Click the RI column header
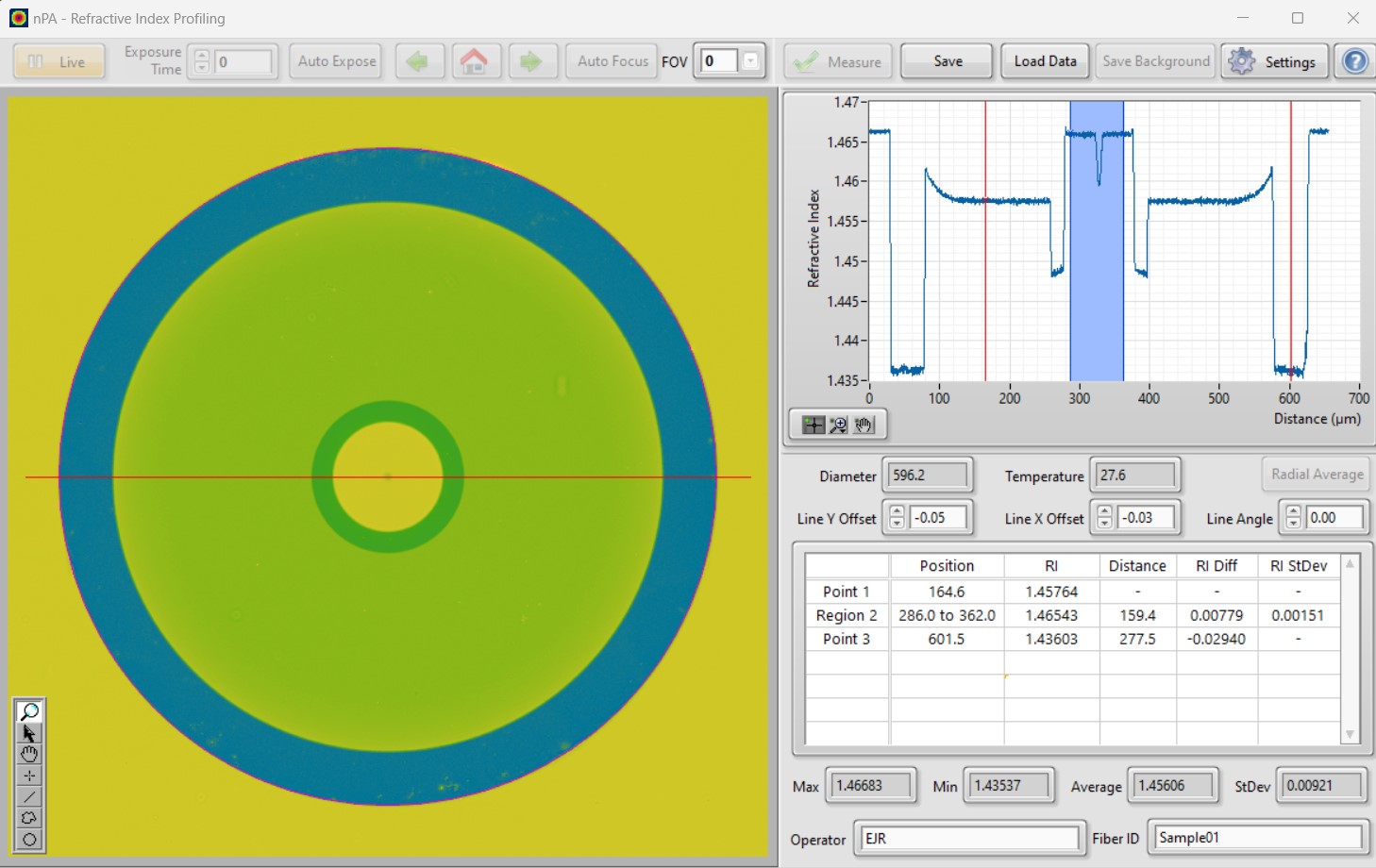The height and width of the screenshot is (868, 1376). tap(1051, 566)
